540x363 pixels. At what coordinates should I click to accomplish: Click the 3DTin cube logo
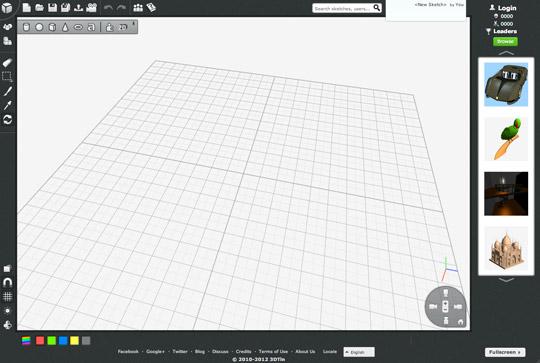click(7, 7)
